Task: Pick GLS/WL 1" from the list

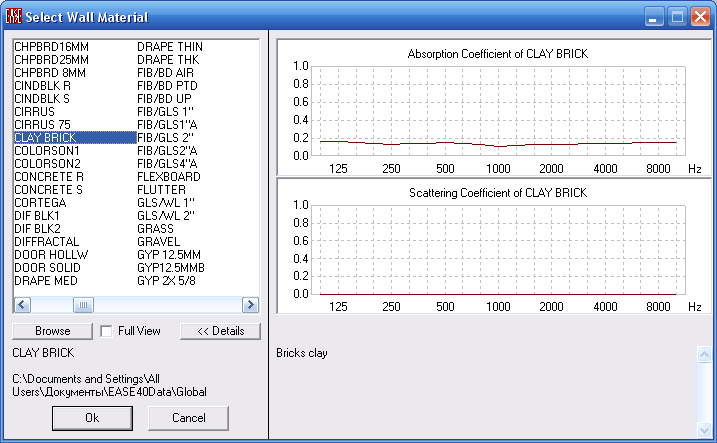Action: point(166,203)
